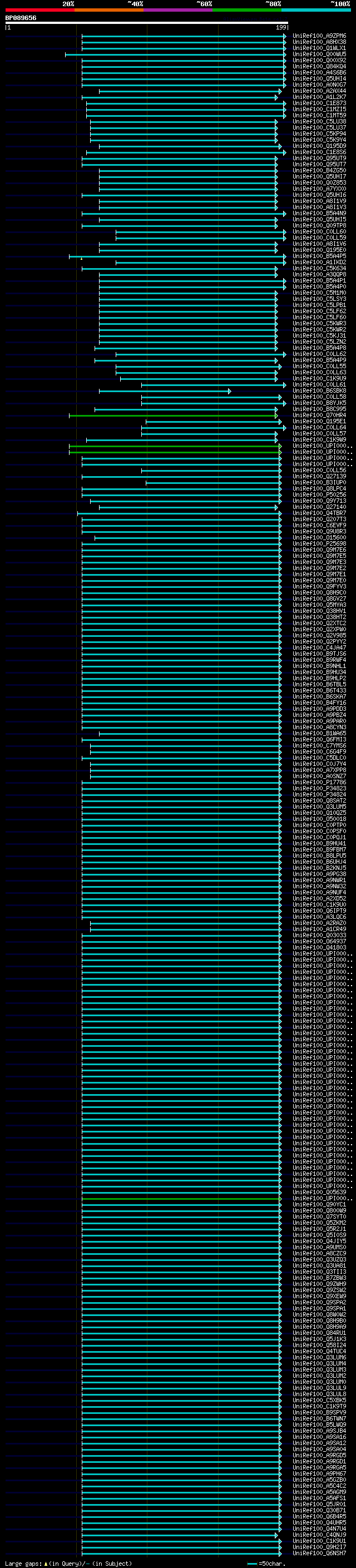Select the query name BP089656
Viewport: 356px width, 1568px height.
21,18
